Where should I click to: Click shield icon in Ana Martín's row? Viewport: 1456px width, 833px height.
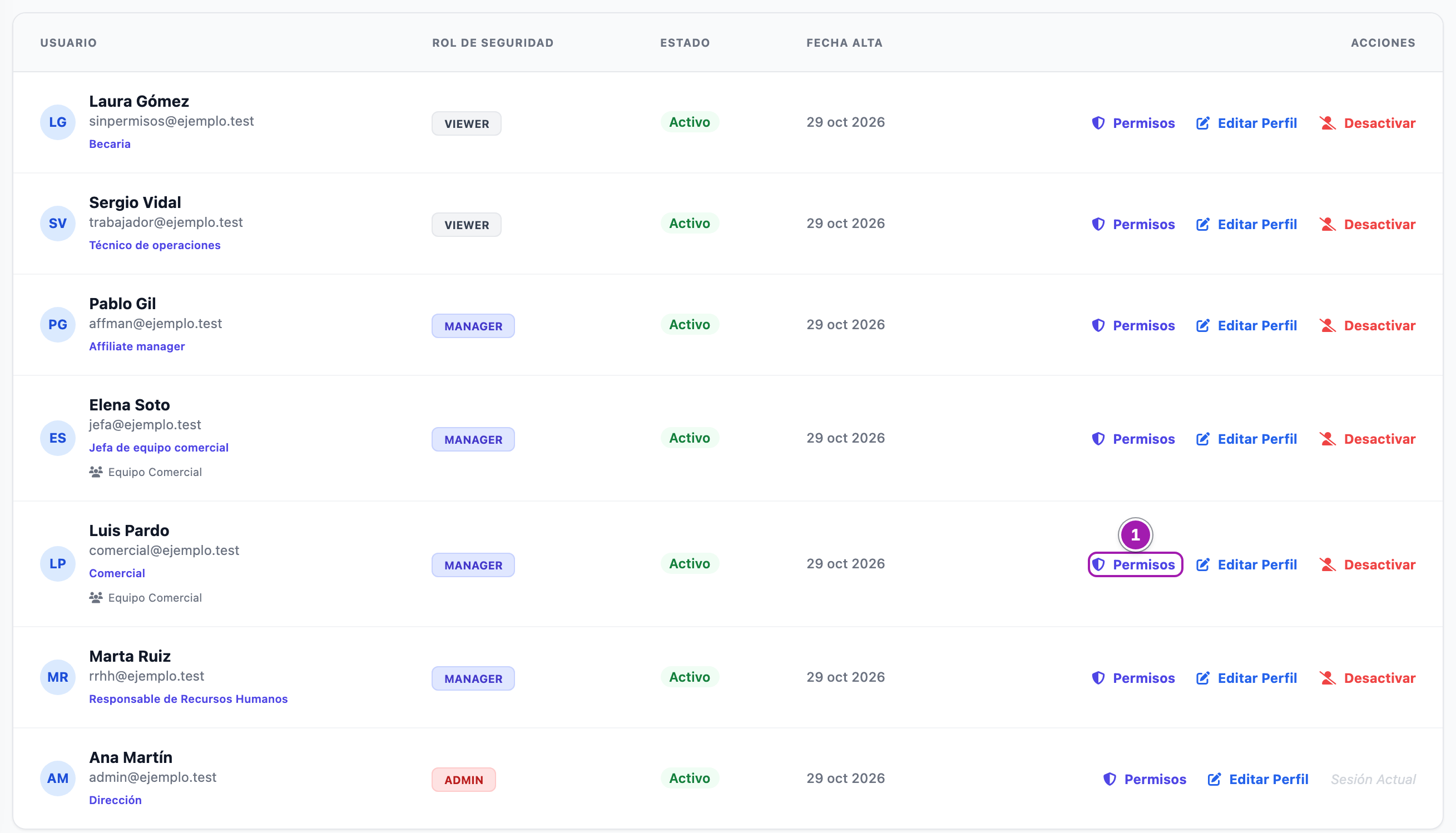(x=1110, y=779)
